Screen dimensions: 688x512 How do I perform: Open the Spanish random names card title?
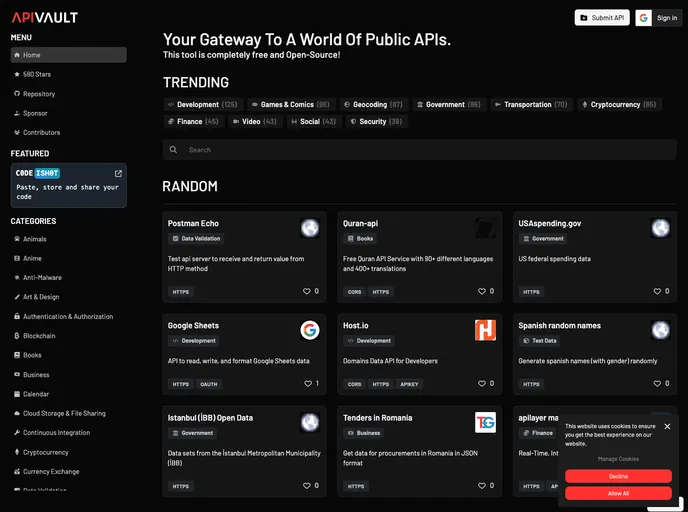(559, 326)
